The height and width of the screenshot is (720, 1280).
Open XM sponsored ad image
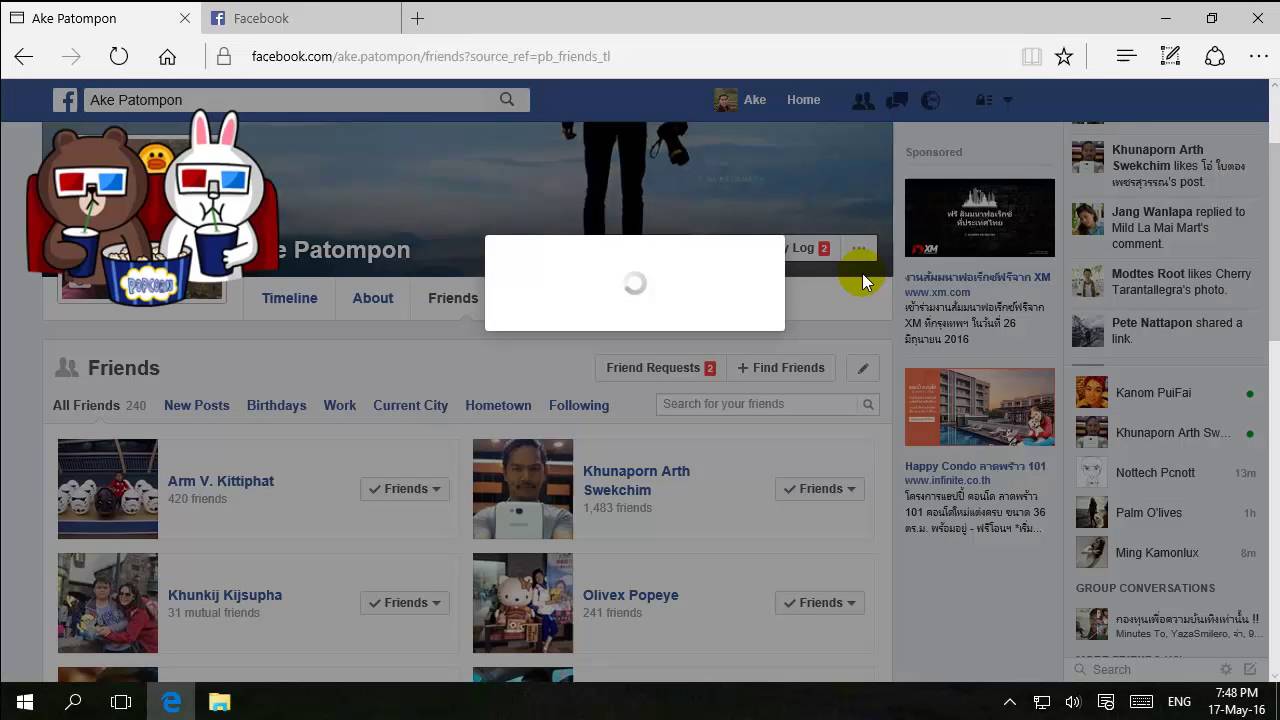[x=979, y=218]
